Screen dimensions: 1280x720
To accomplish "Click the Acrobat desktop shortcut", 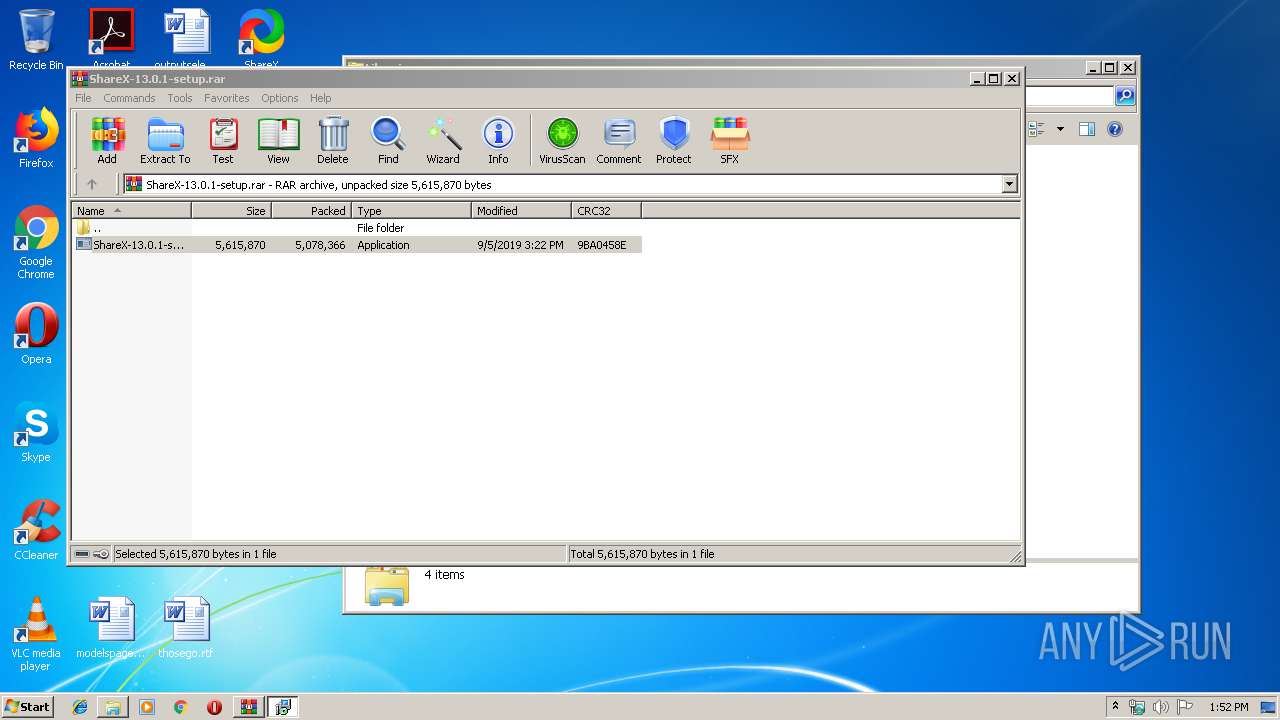I will [x=111, y=40].
